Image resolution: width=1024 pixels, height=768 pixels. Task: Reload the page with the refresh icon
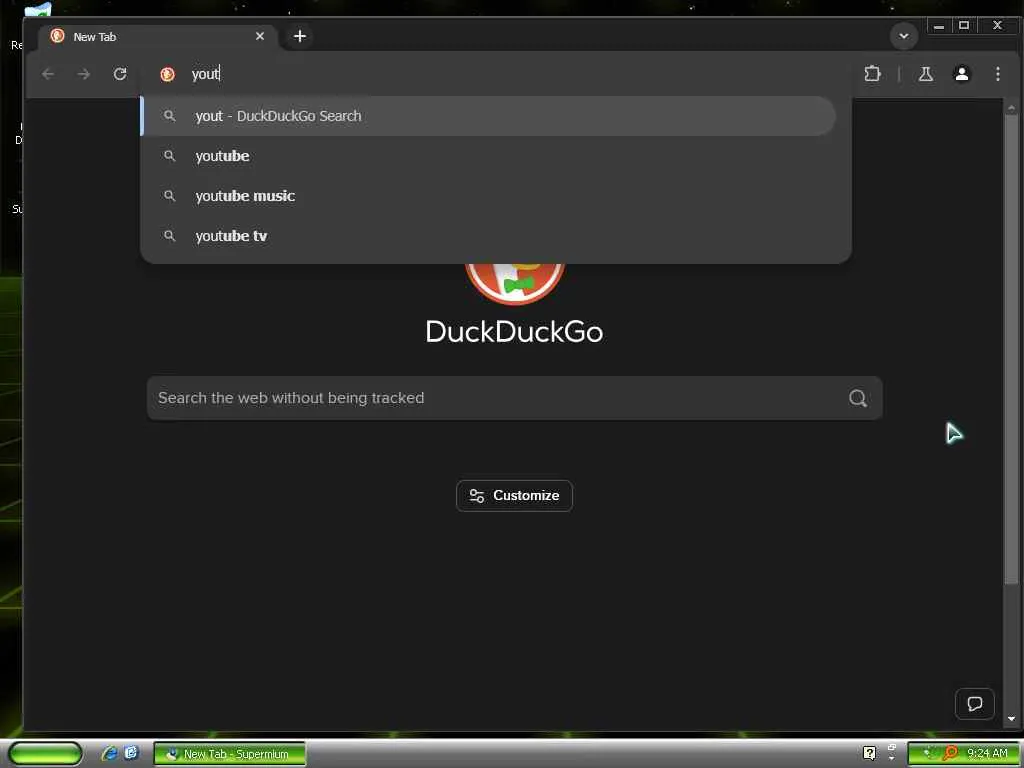(120, 74)
